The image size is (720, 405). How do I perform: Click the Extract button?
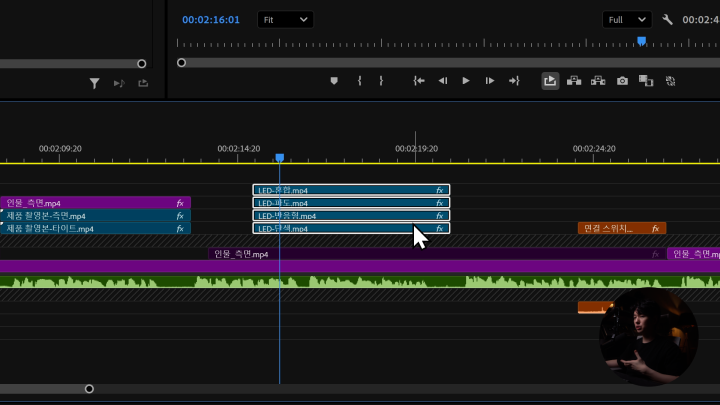click(x=598, y=81)
